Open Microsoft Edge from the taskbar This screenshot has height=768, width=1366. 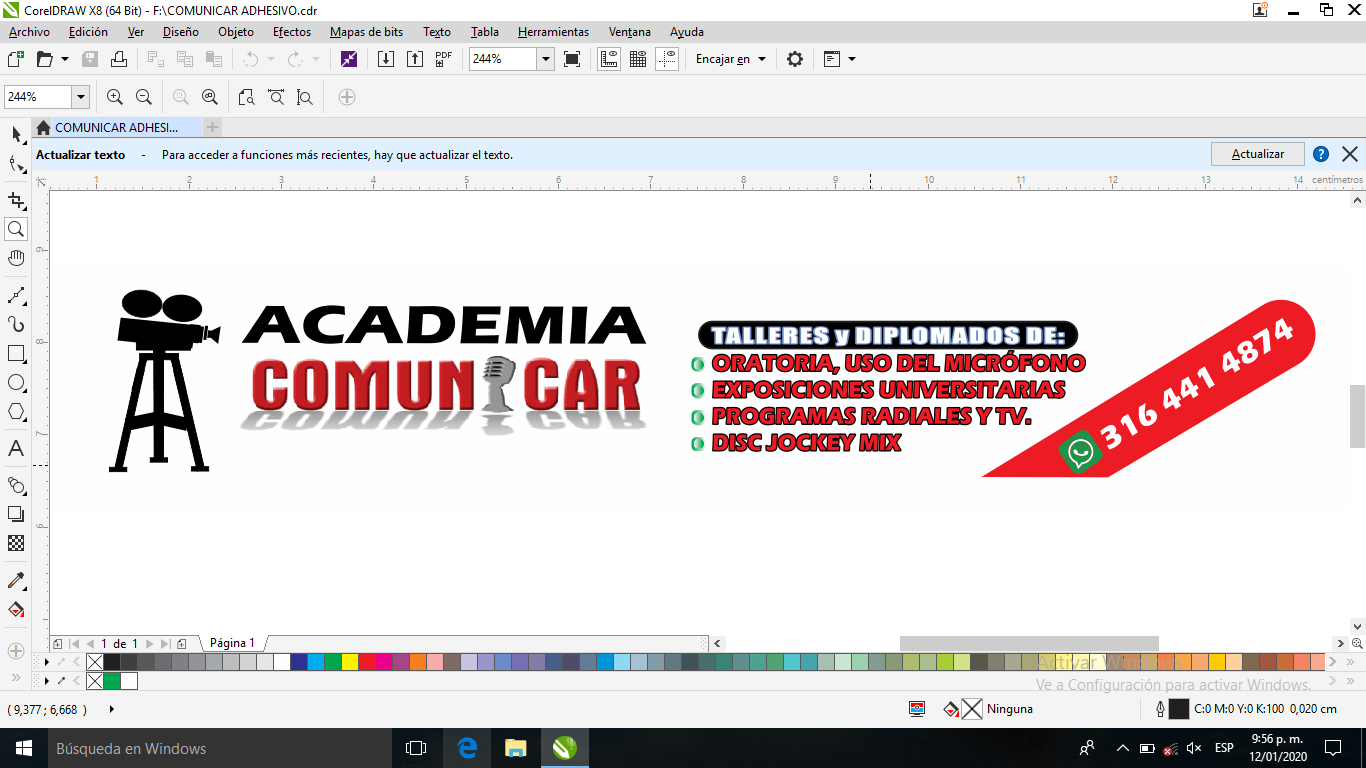click(x=467, y=748)
